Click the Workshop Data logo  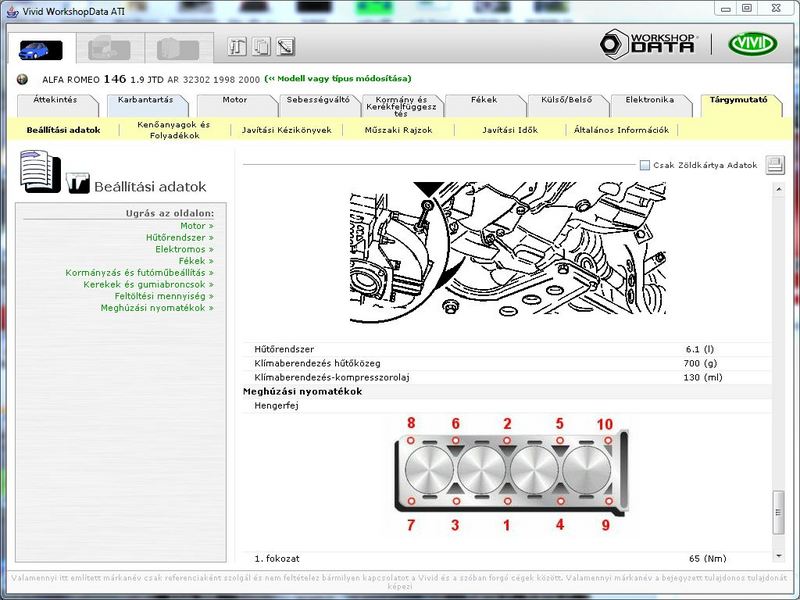647,44
